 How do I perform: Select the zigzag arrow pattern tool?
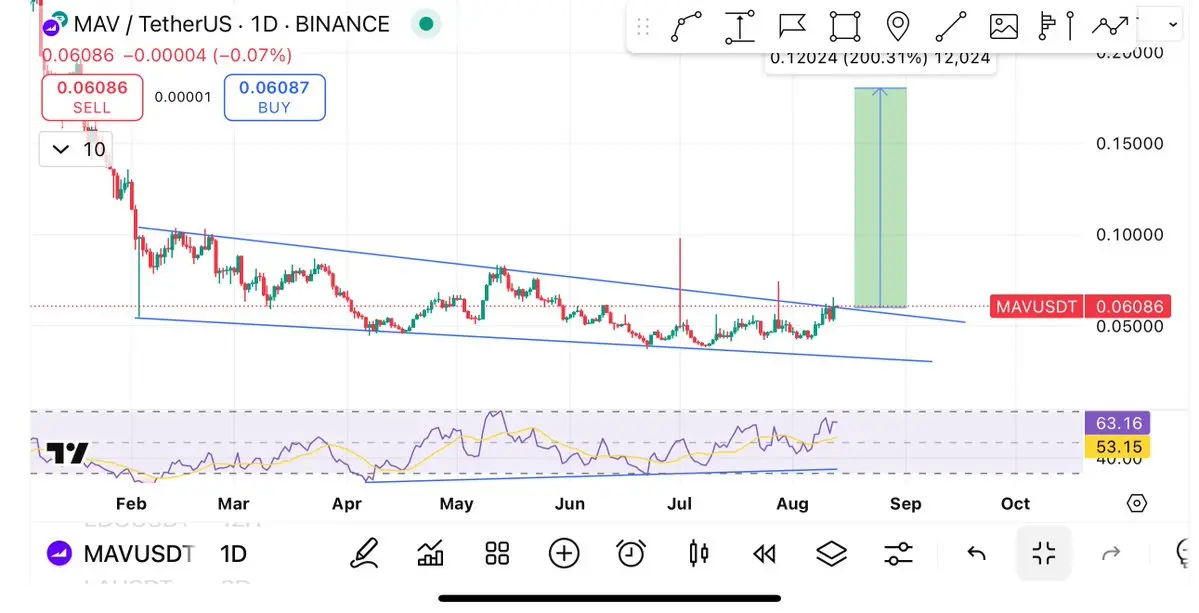pos(1110,27)
